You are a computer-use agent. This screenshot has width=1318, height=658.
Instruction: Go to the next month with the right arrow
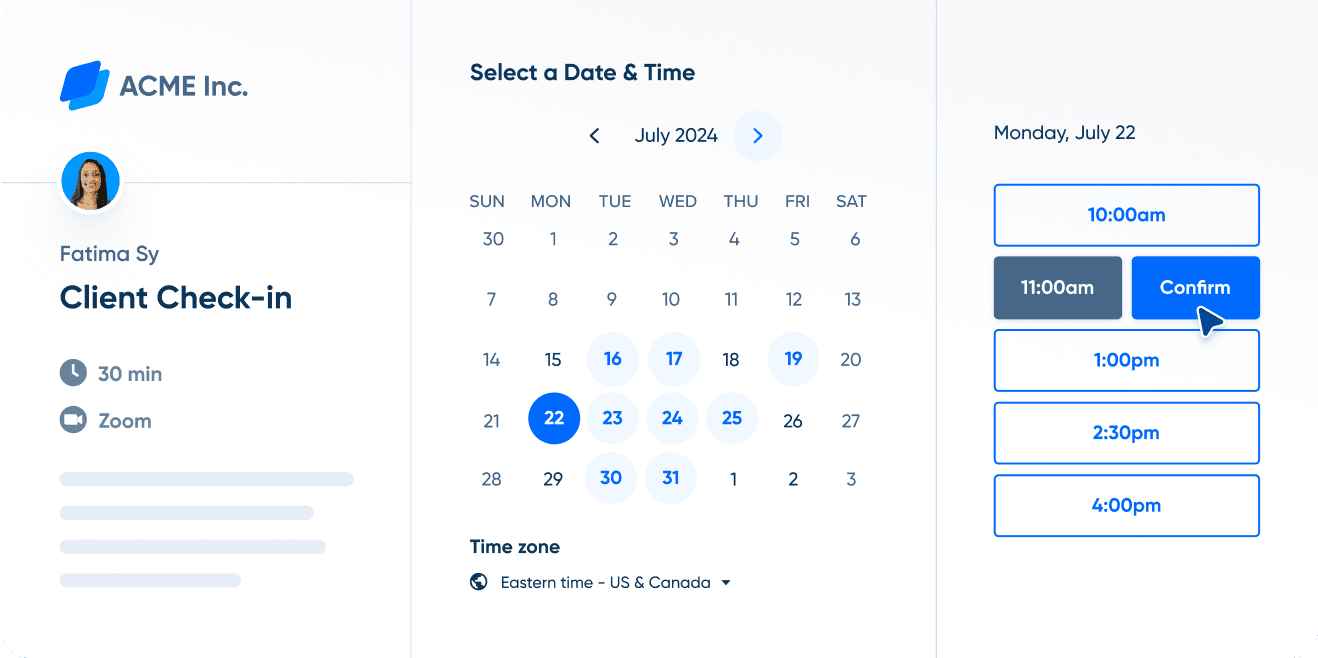(x=757, y=135)
